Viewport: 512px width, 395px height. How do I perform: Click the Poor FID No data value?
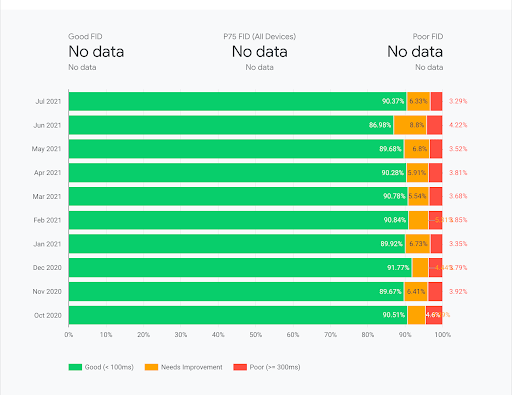pyautogui.click(x=415, y=52)
